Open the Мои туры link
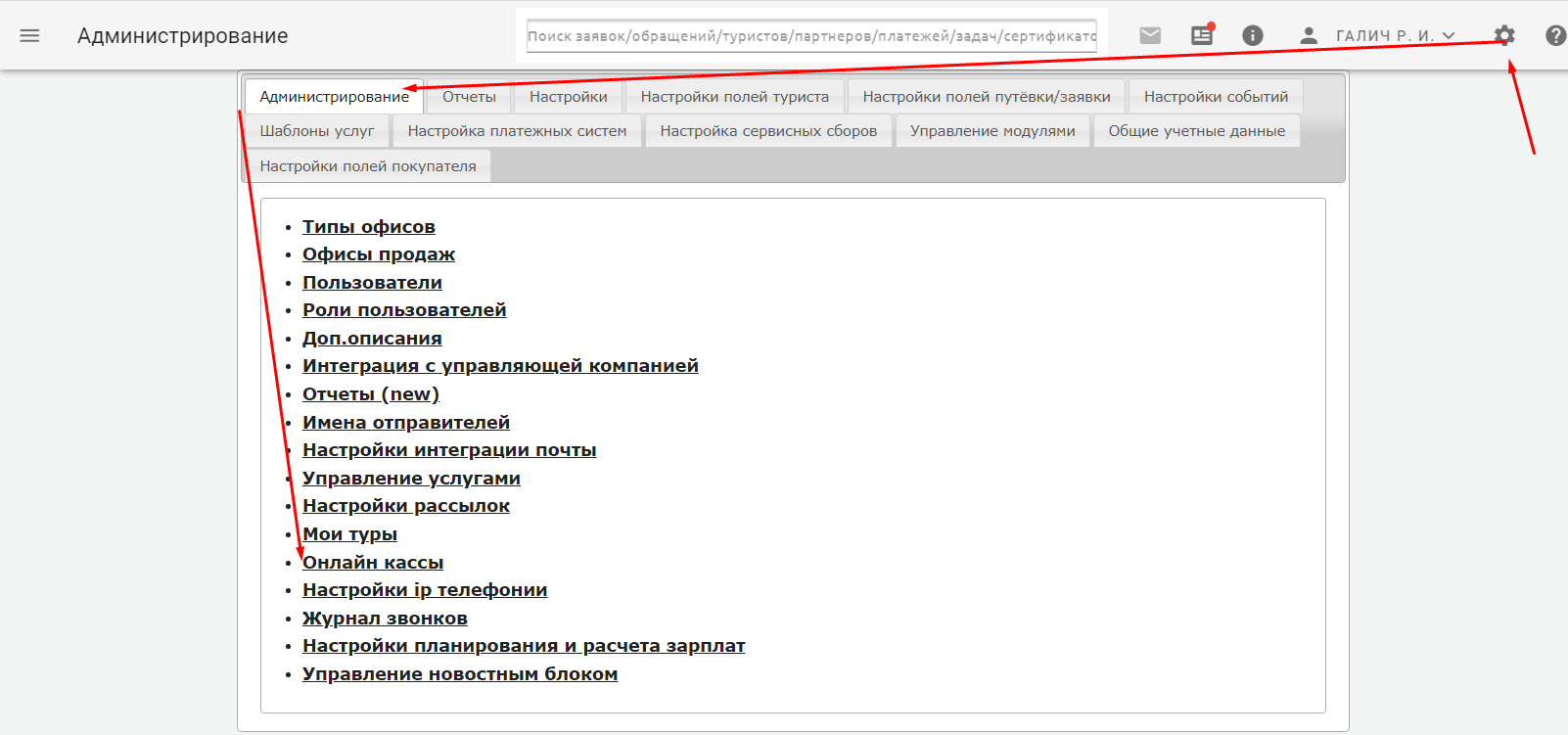Viewport: 1568px width, 735px height. coord(349,534)
